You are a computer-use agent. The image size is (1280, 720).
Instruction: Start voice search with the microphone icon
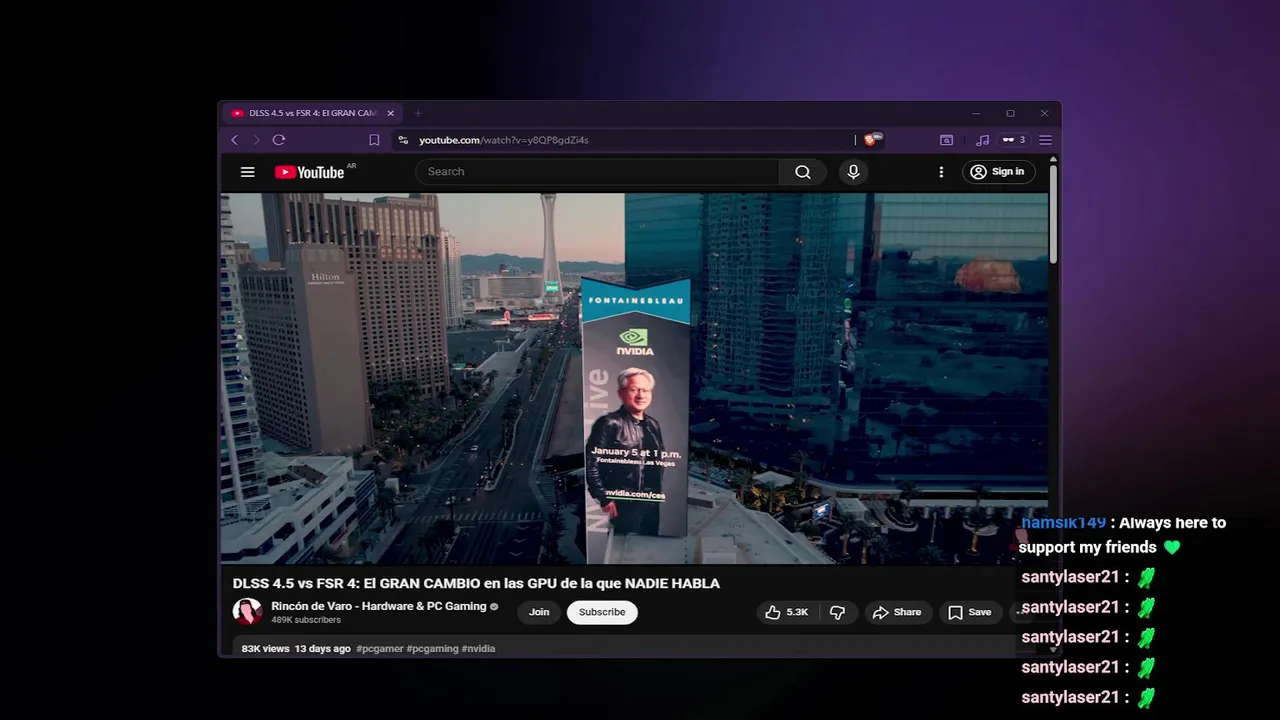[853, 172]
